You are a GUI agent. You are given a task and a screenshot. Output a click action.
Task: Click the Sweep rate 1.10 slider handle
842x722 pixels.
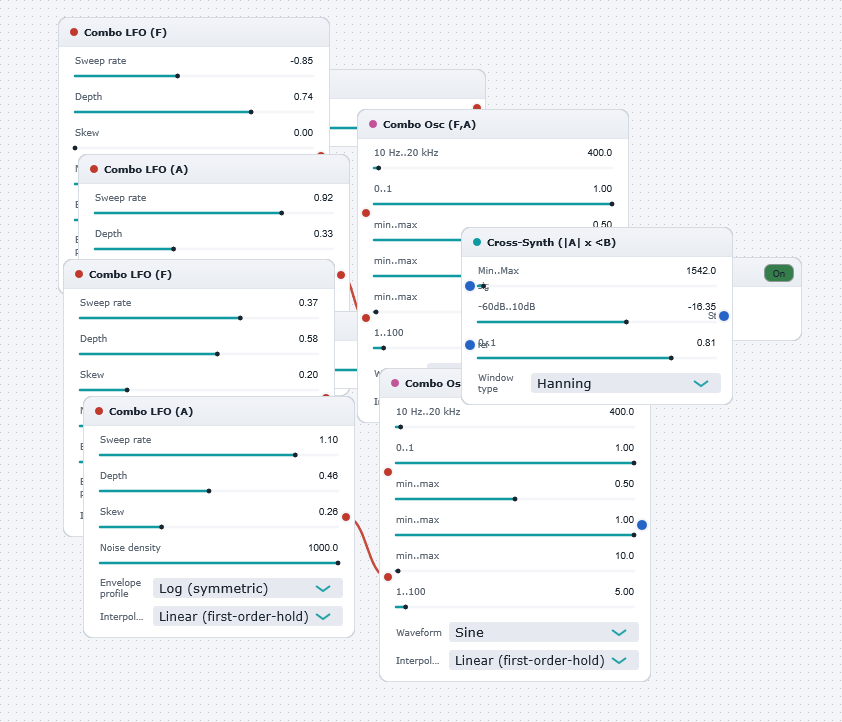[x=295, y=455]
